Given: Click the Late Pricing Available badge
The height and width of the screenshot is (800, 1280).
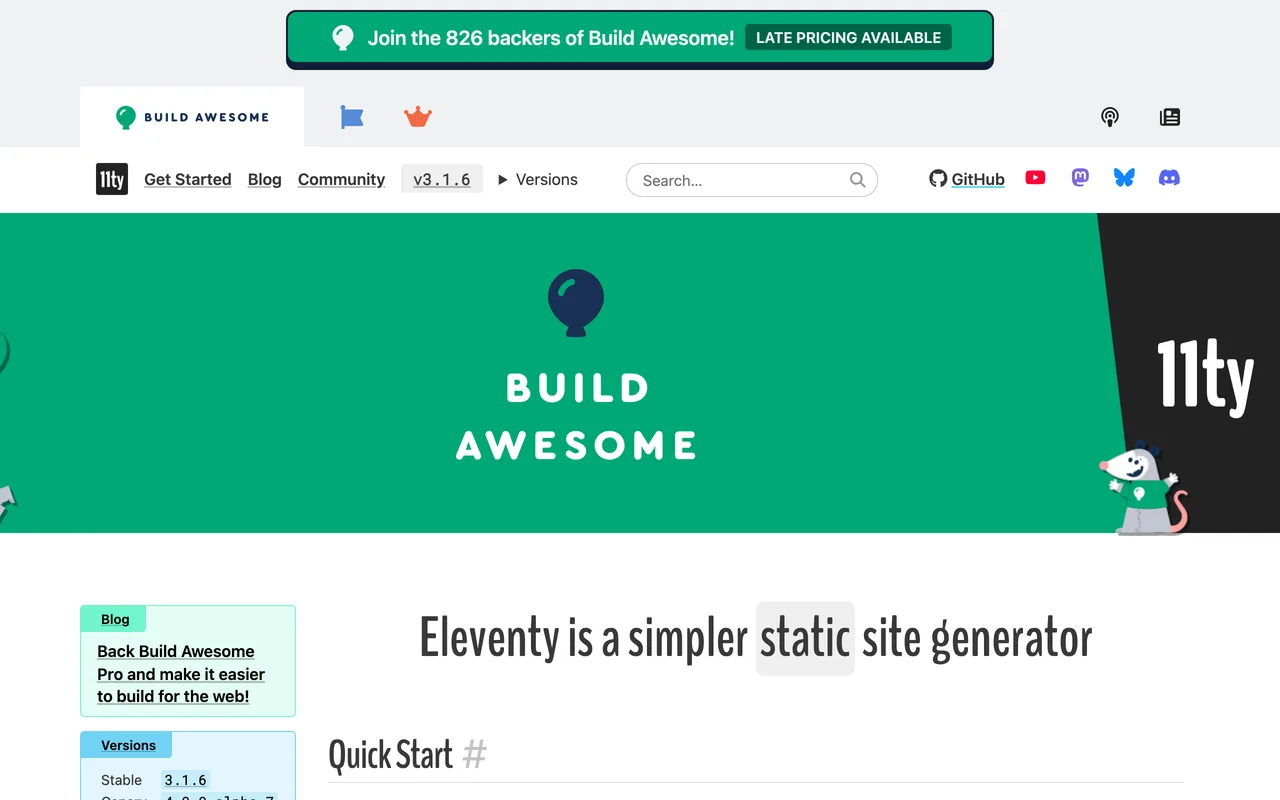Looking at the screenshot, I should (x=848, y=38).
